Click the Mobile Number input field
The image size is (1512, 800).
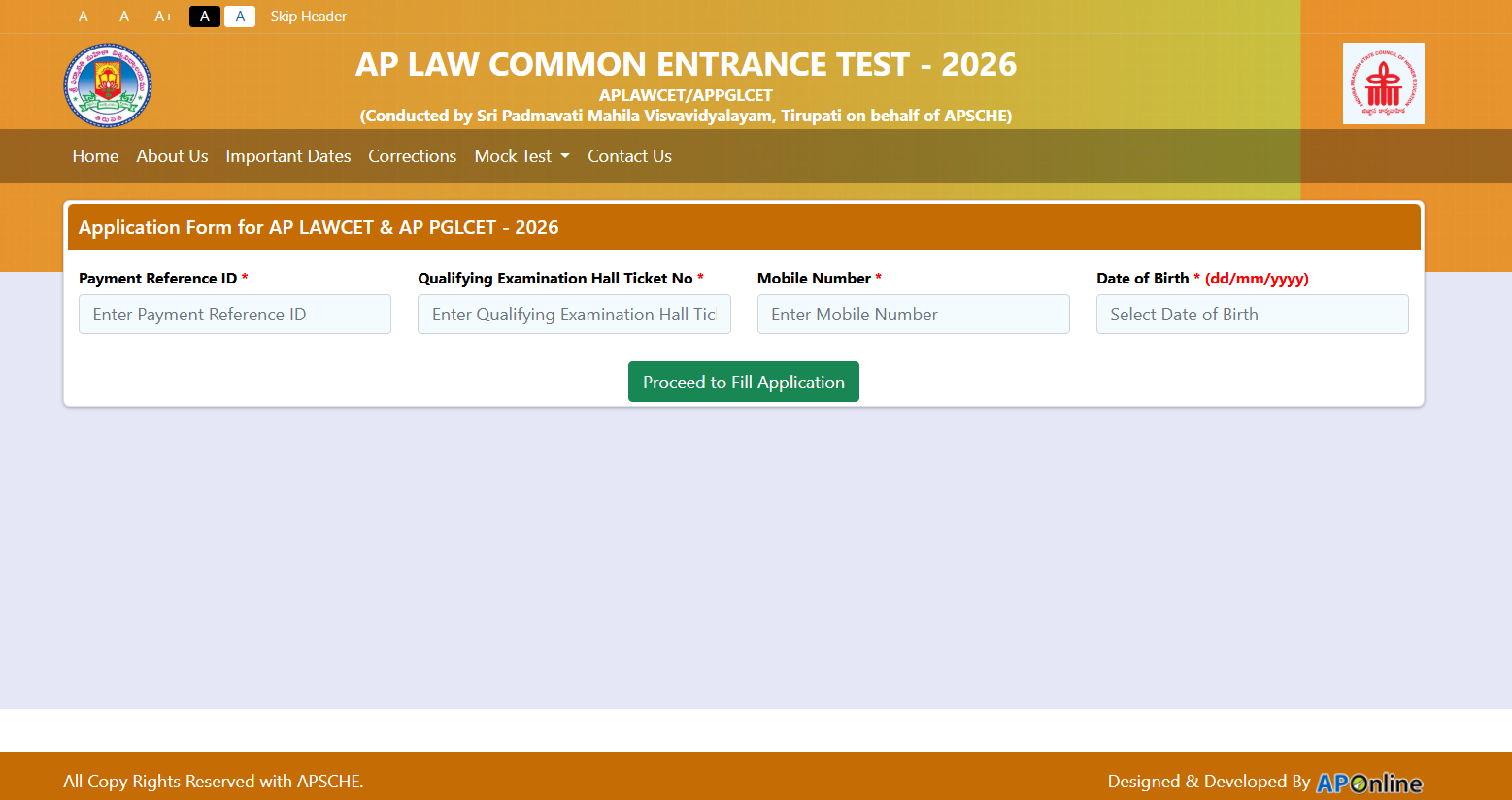pos(913,315)
